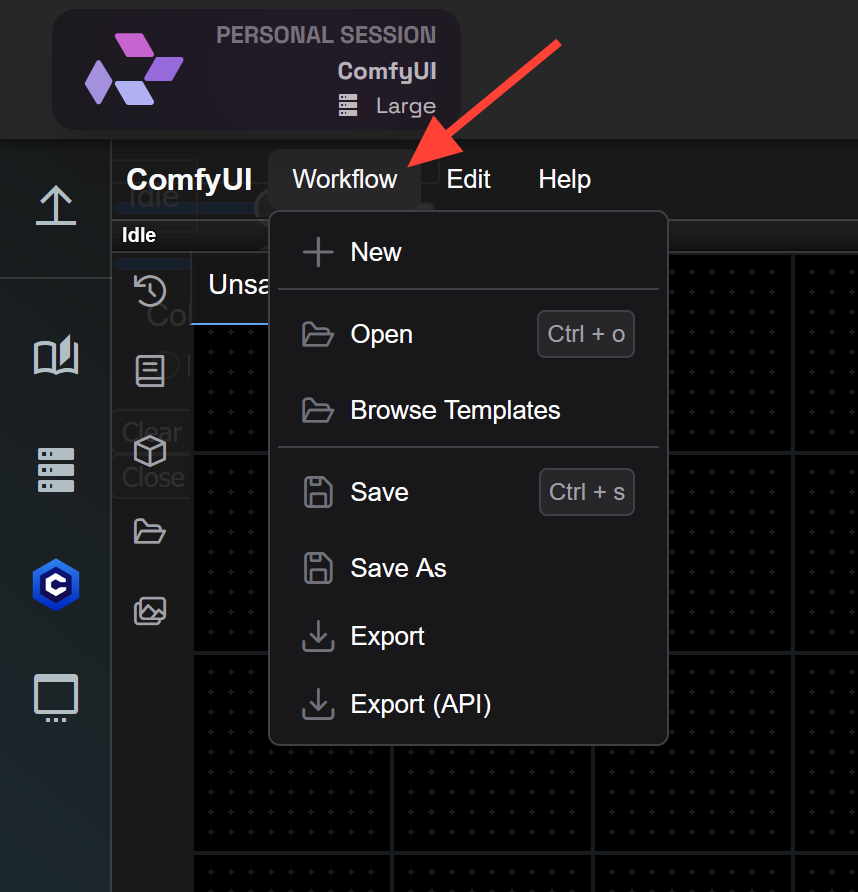
Task: Click the floppy disk icon beside Save As
Action: coord(318,568)
